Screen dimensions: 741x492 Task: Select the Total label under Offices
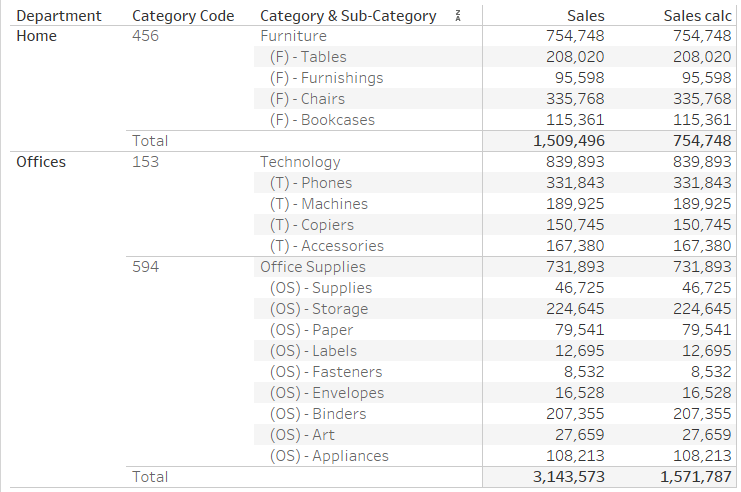150,476
